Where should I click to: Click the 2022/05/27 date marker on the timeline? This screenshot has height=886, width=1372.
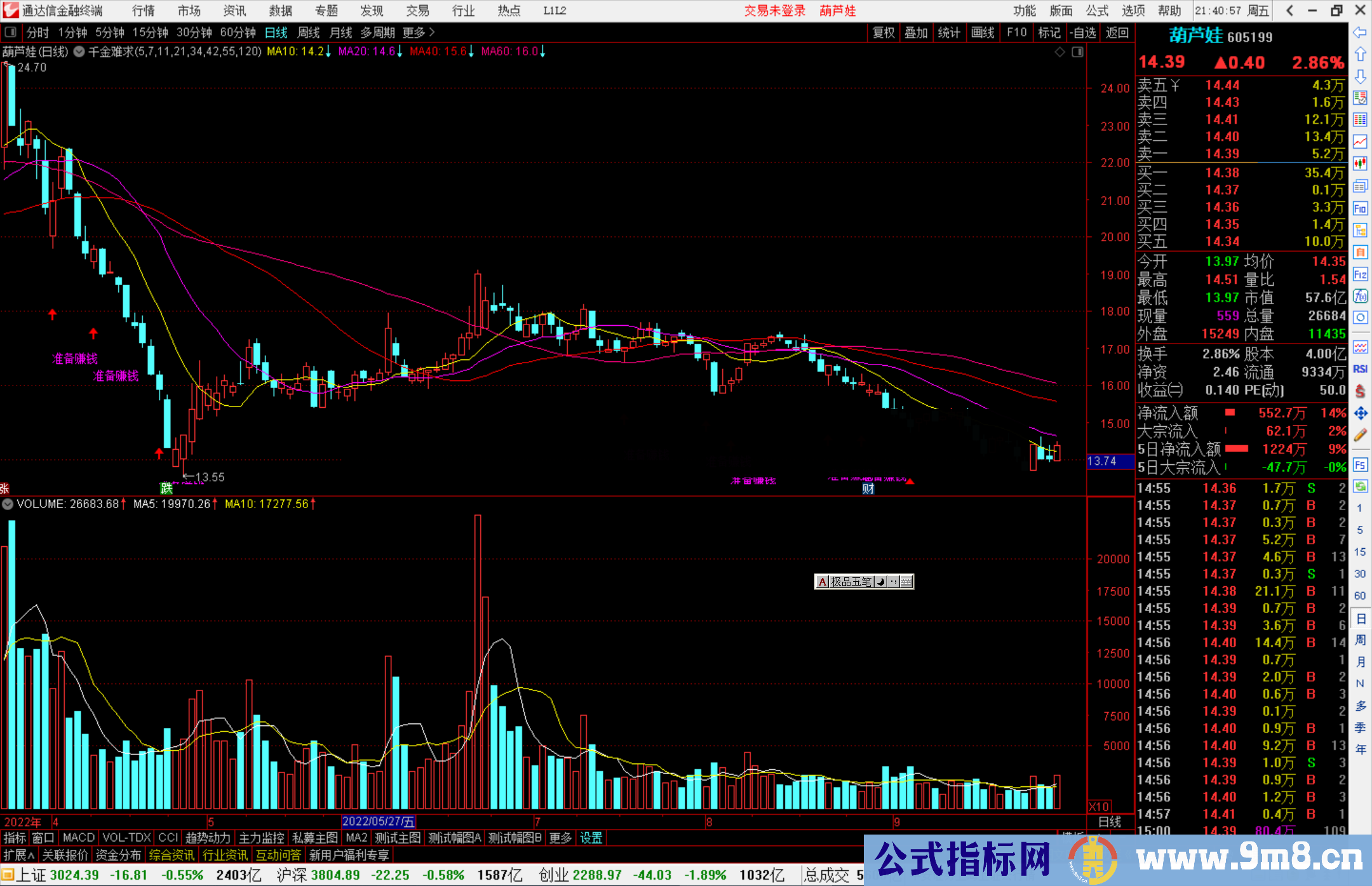(378, 822)
